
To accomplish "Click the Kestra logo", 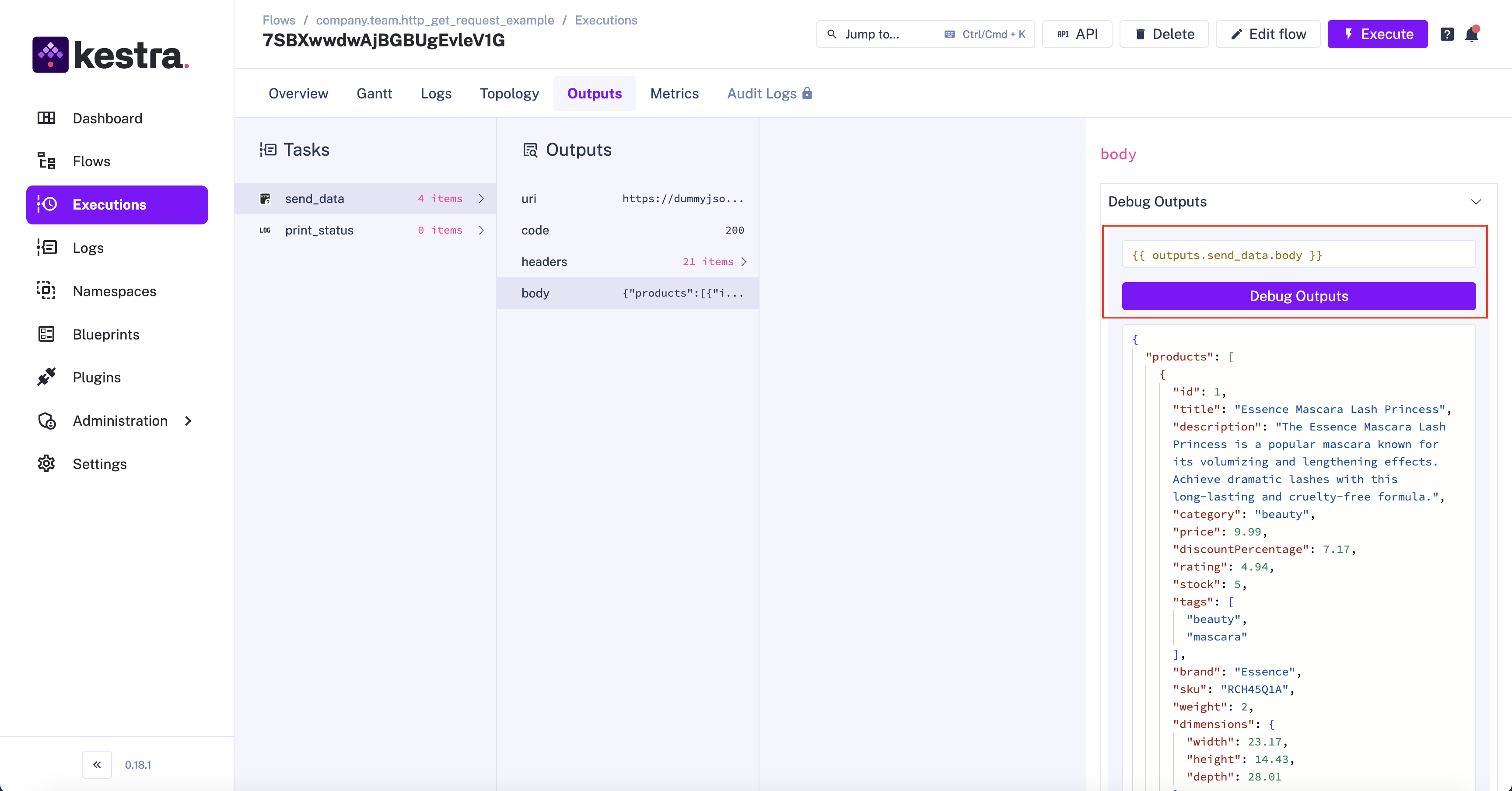I will [x=110, y=55].
